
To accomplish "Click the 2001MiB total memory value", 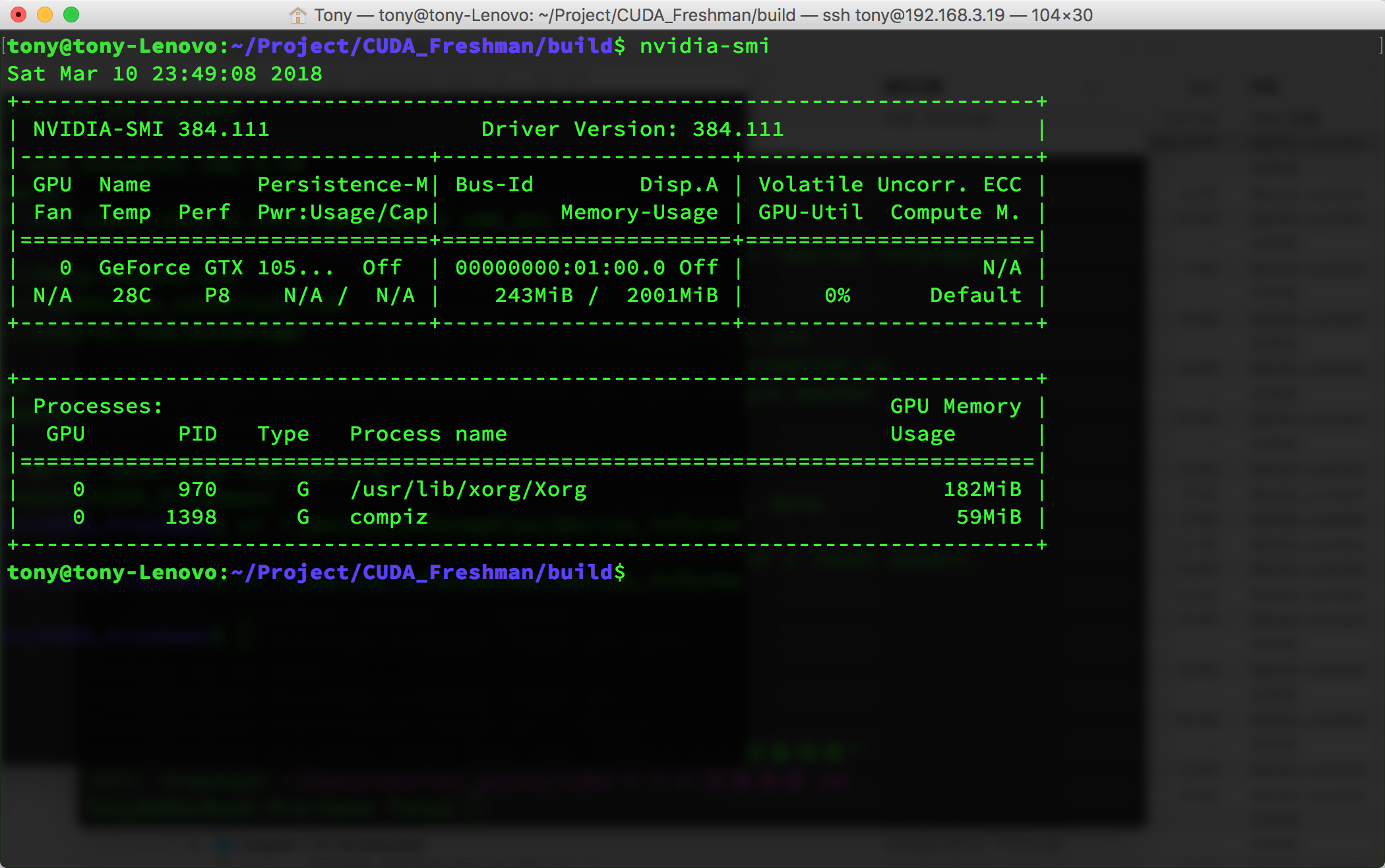I will click(672, 295).
